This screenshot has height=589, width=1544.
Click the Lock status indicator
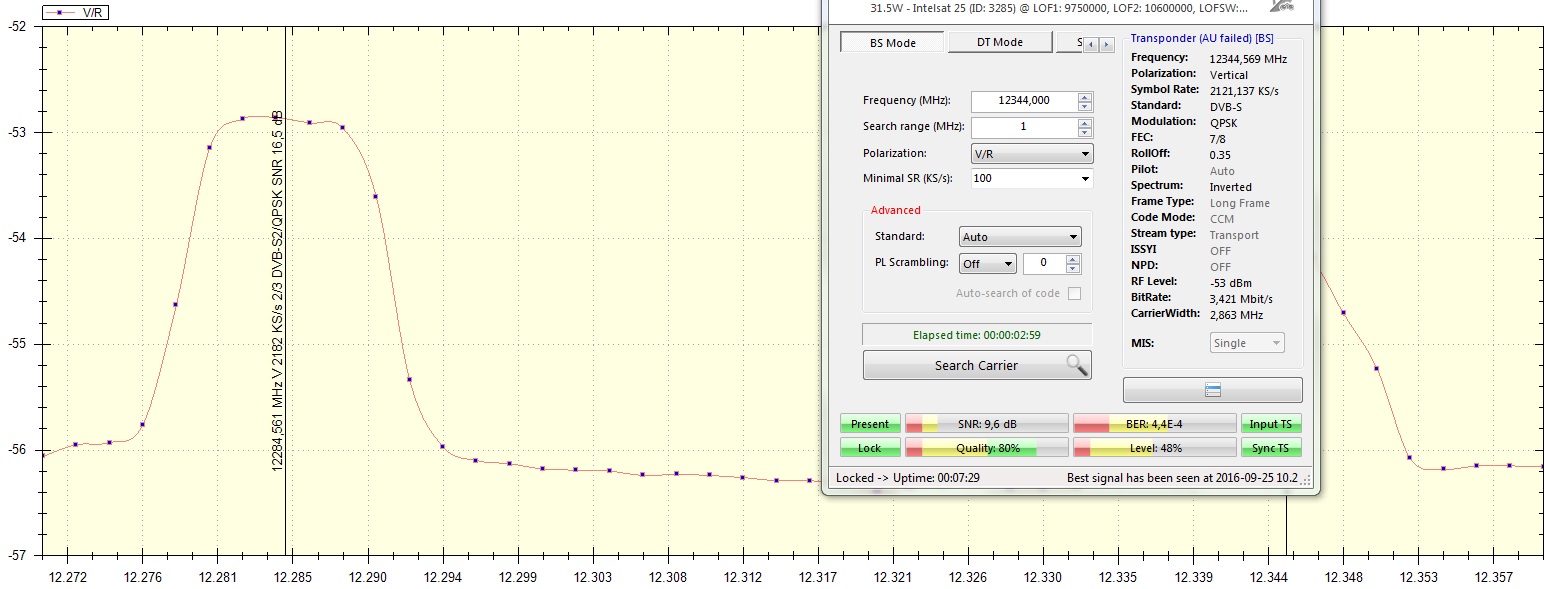coord(870,448)
